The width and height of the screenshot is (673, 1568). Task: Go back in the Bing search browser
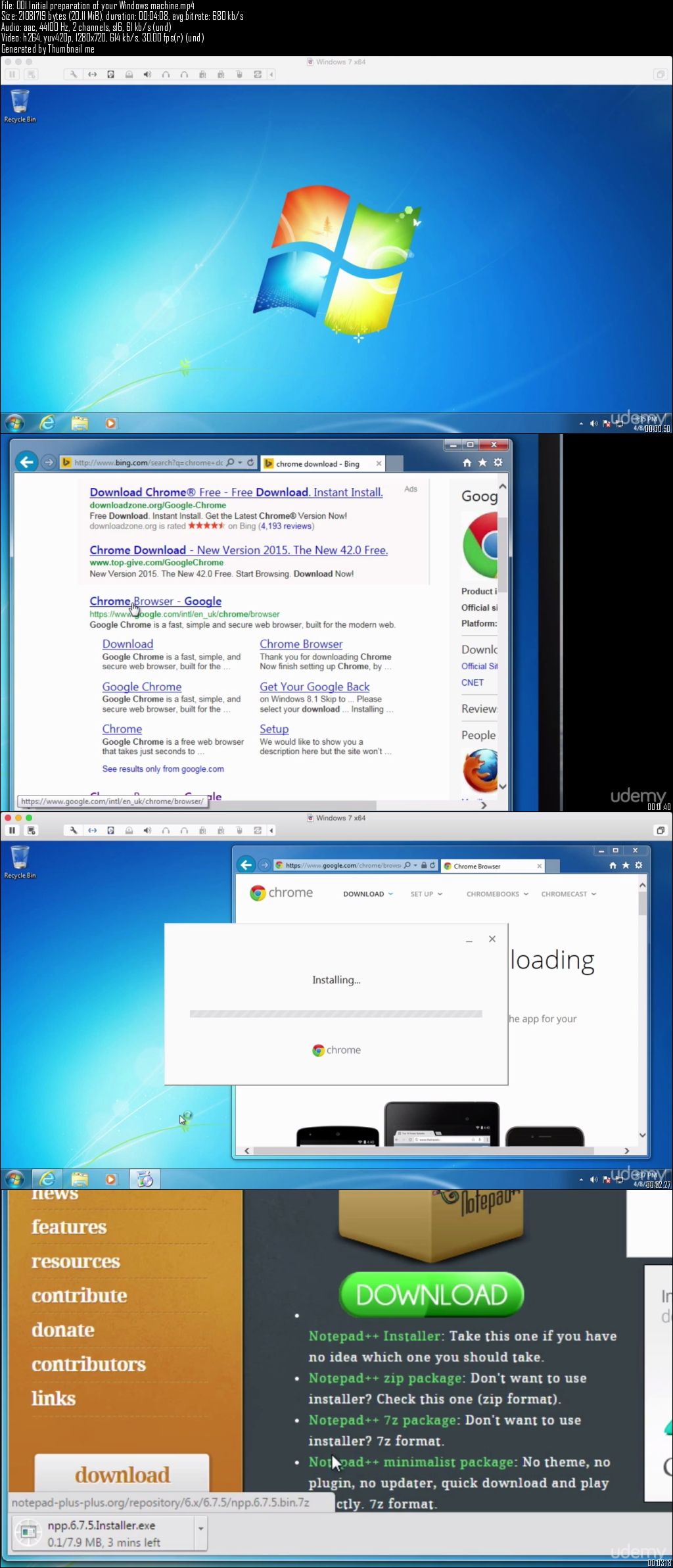26,462
